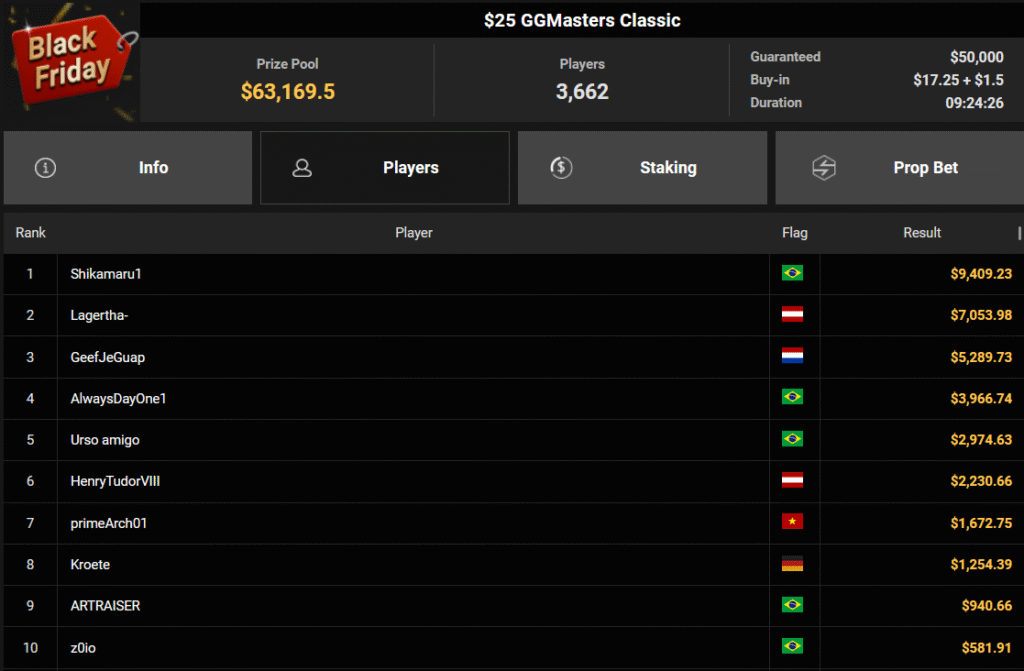Click the Players tab person icon

(302, 168)
